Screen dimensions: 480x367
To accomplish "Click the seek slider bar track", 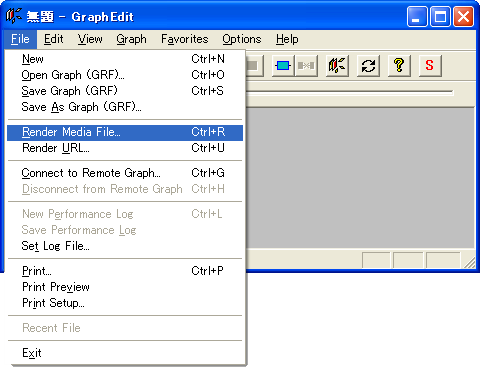I will 349,92.
